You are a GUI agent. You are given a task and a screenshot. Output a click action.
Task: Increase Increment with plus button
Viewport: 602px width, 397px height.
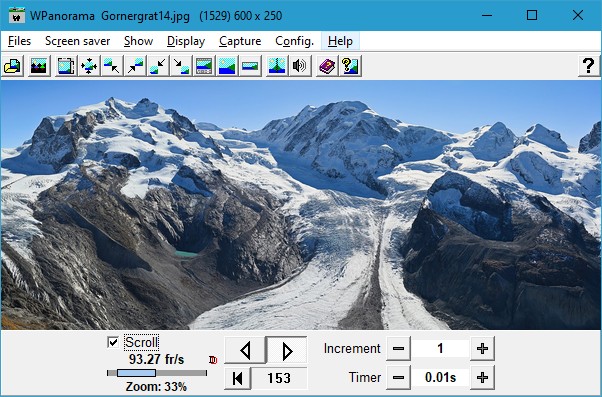pos(482,349)
